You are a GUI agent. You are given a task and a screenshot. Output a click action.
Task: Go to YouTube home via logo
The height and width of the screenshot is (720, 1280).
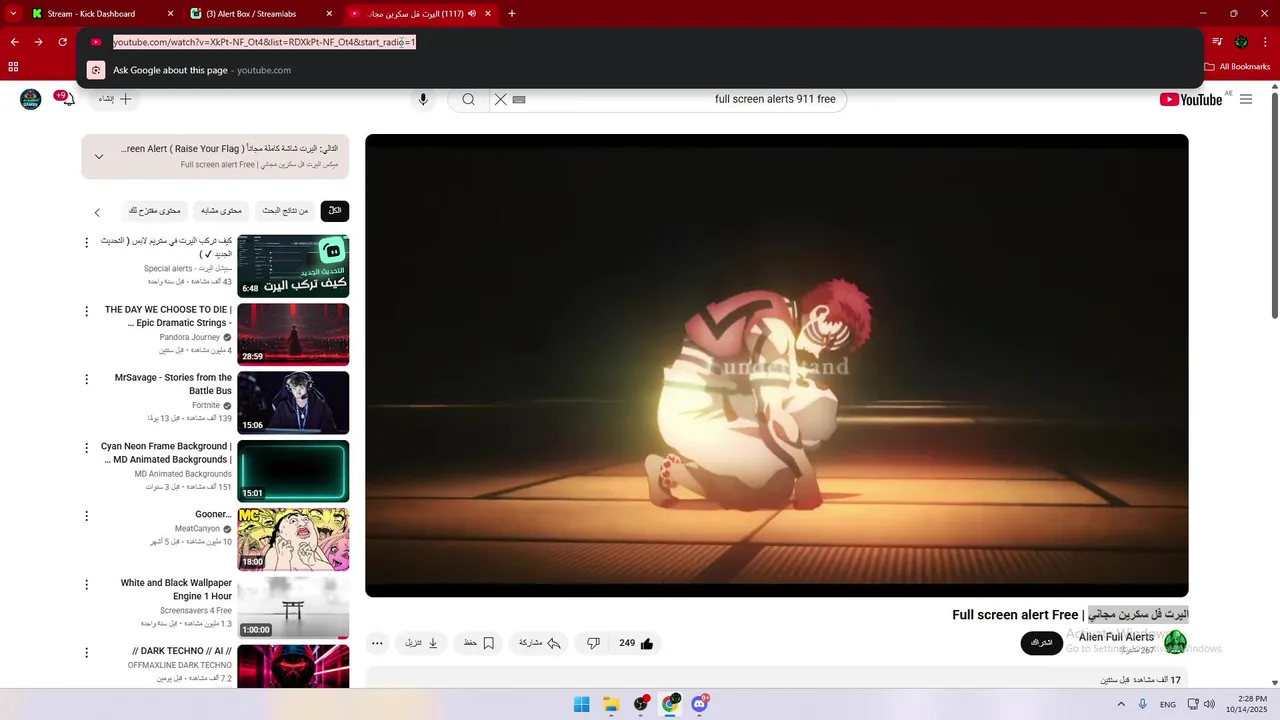click(x=1190, y=99)
